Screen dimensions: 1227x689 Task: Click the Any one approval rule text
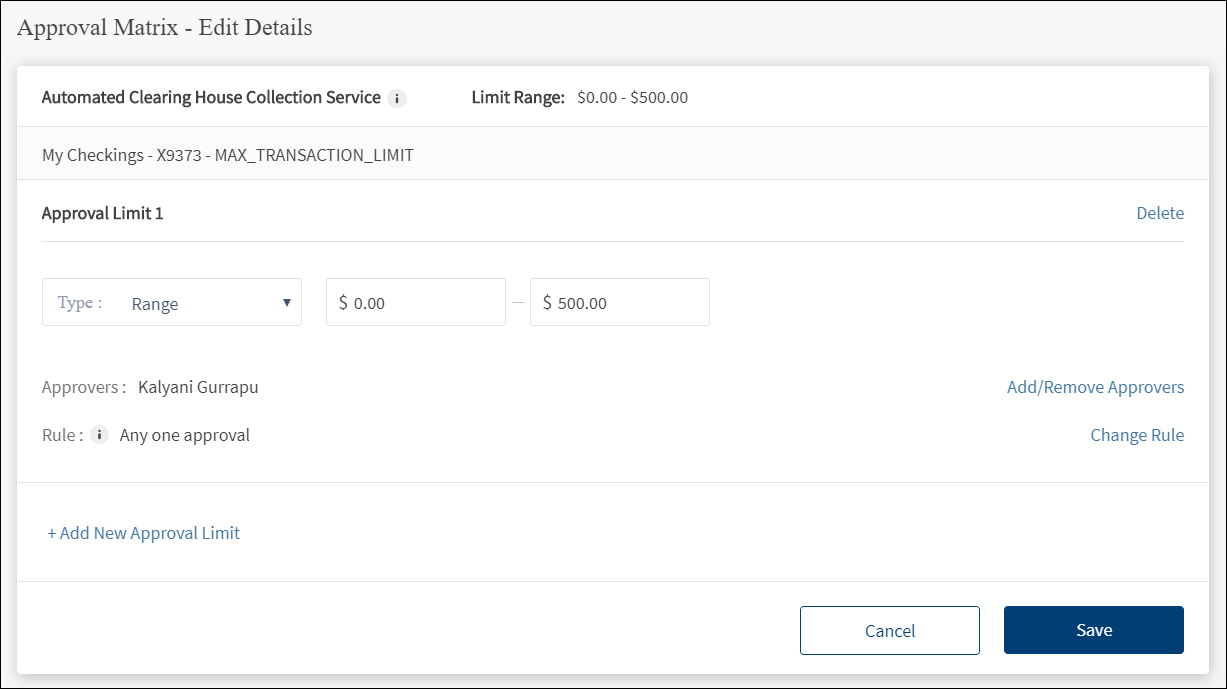[x=185, y=435]
